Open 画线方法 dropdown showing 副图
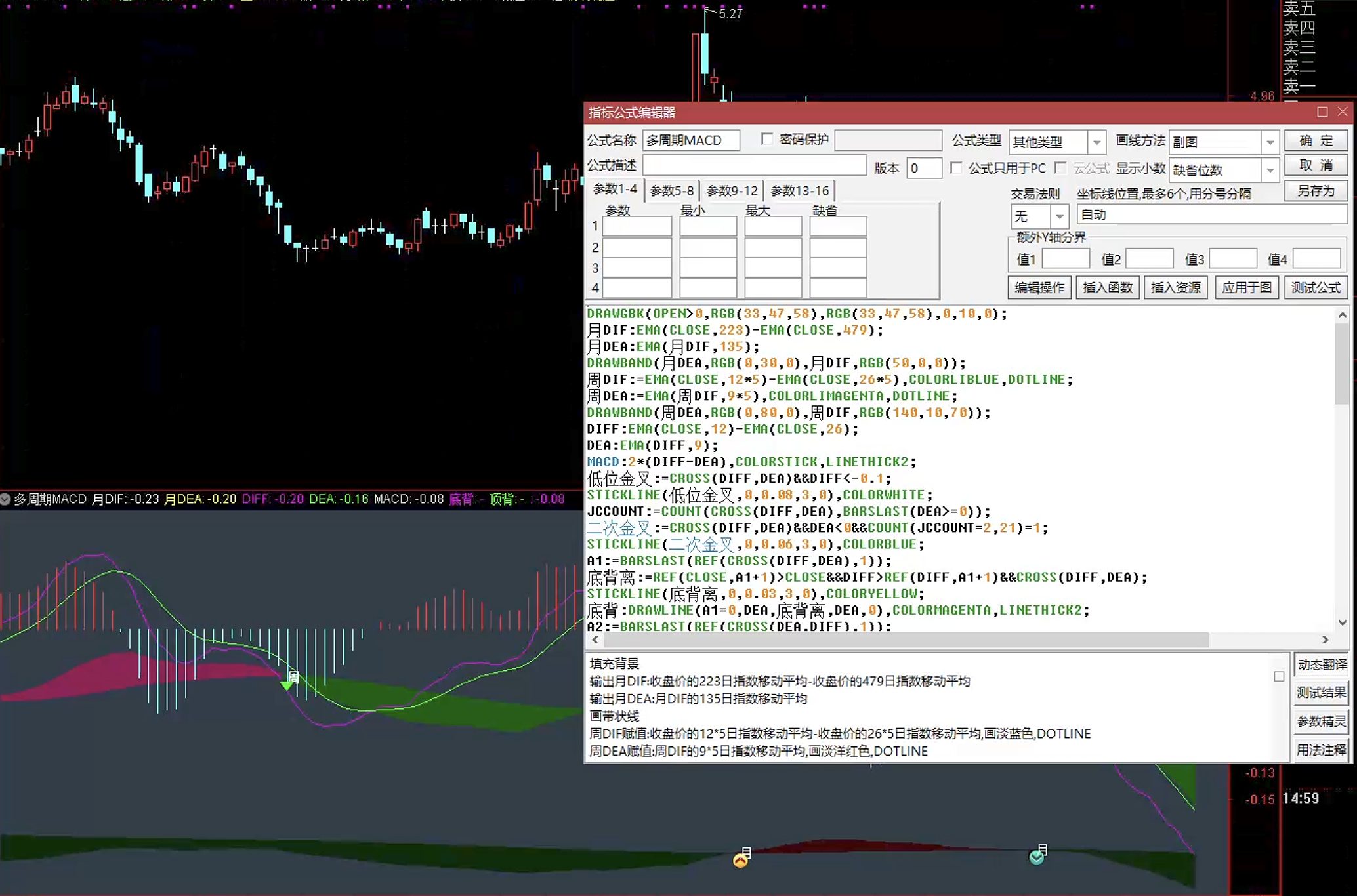Viewport: 1357px width, 896px height. click(1224, 142)
